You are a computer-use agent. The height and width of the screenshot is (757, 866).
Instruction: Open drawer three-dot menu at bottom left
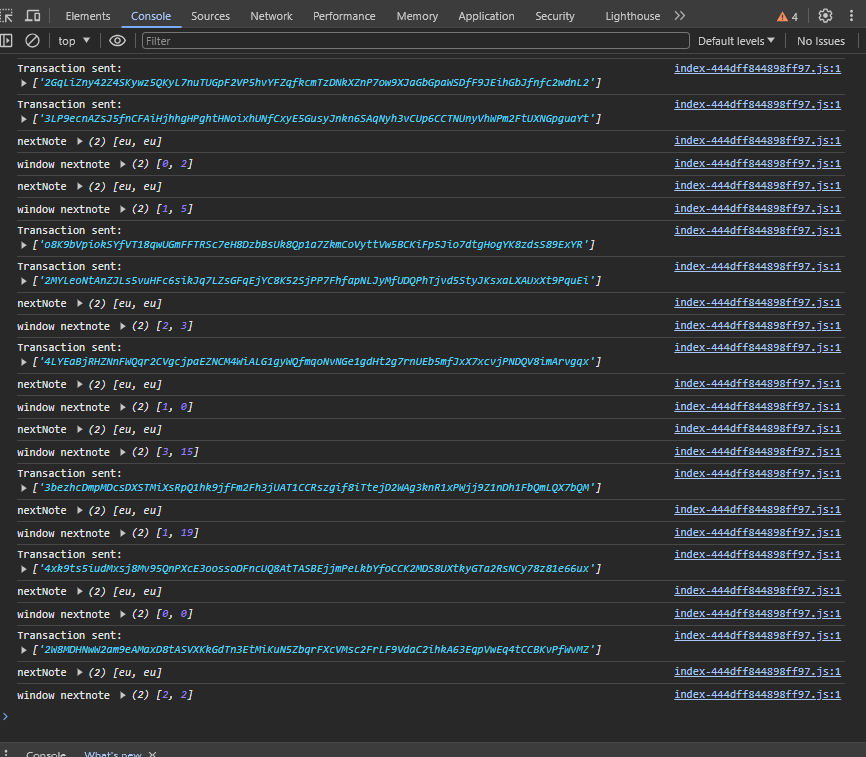(x=6, y=754)
